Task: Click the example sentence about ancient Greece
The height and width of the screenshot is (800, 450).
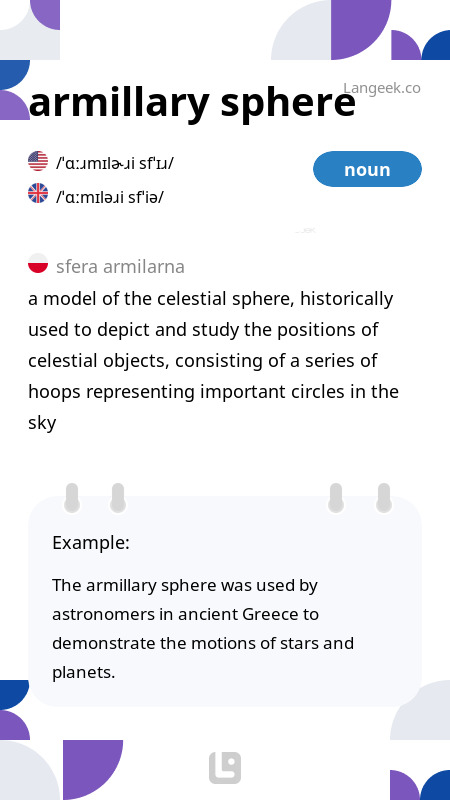Action: tap(203, 629)
